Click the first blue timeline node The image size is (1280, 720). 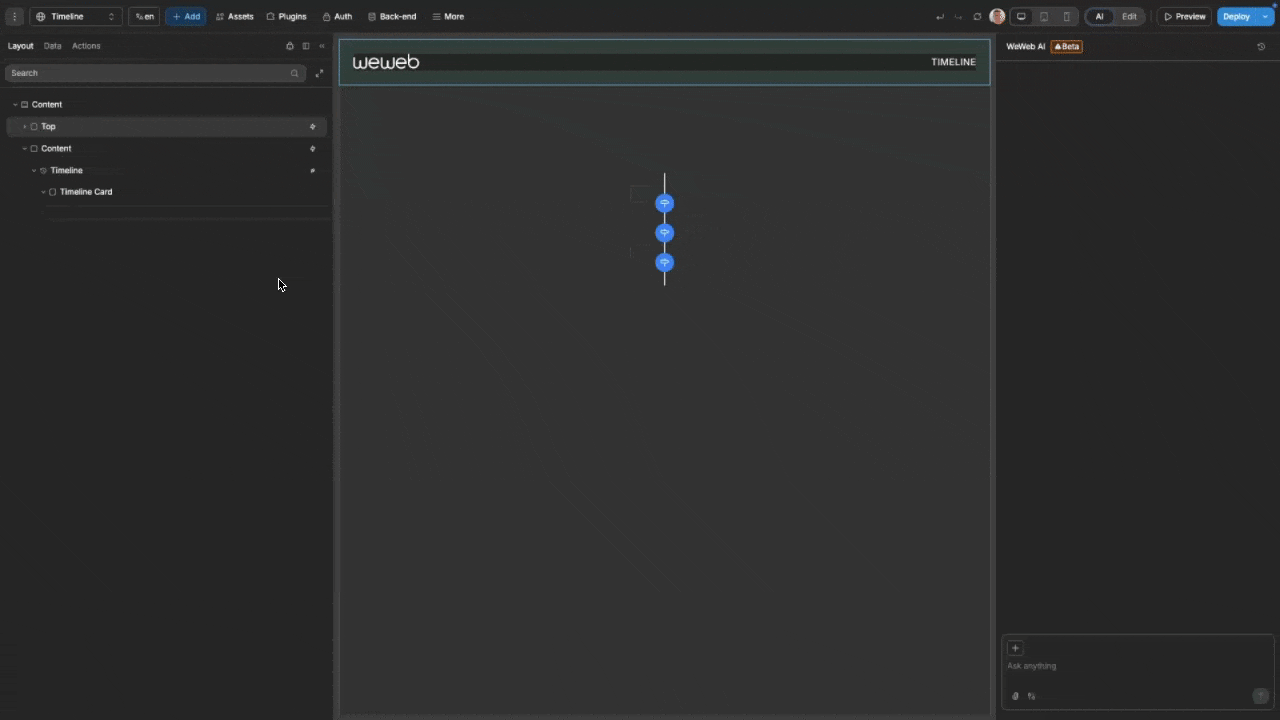(664, 203)
